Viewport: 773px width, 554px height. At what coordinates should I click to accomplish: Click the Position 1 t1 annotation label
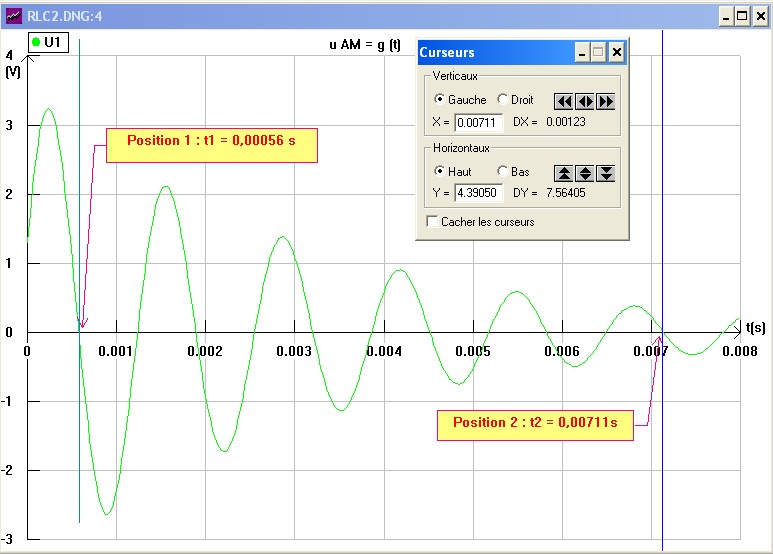211,142
